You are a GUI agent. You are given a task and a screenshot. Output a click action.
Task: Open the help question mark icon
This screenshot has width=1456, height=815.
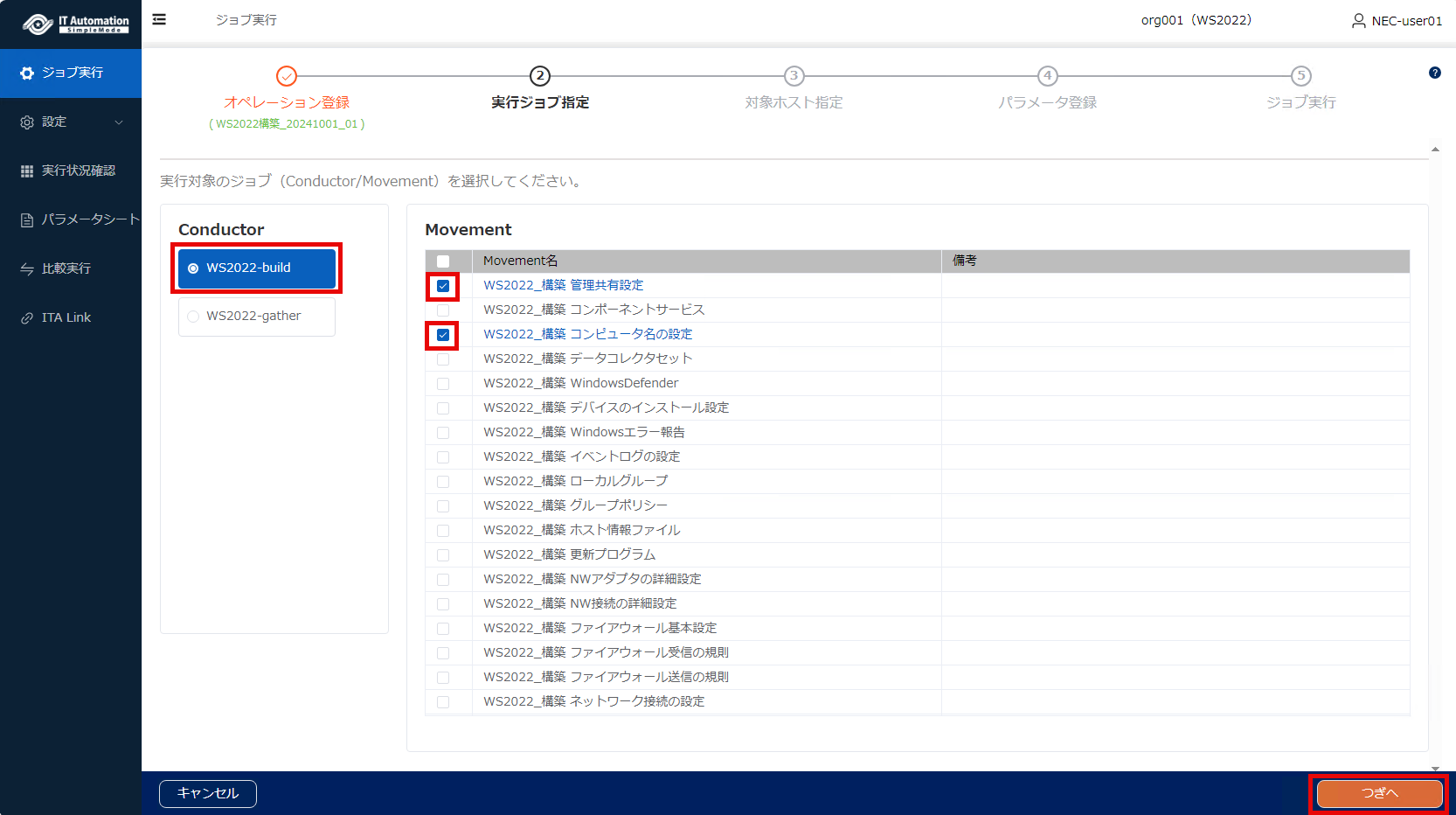point(1434,73)
